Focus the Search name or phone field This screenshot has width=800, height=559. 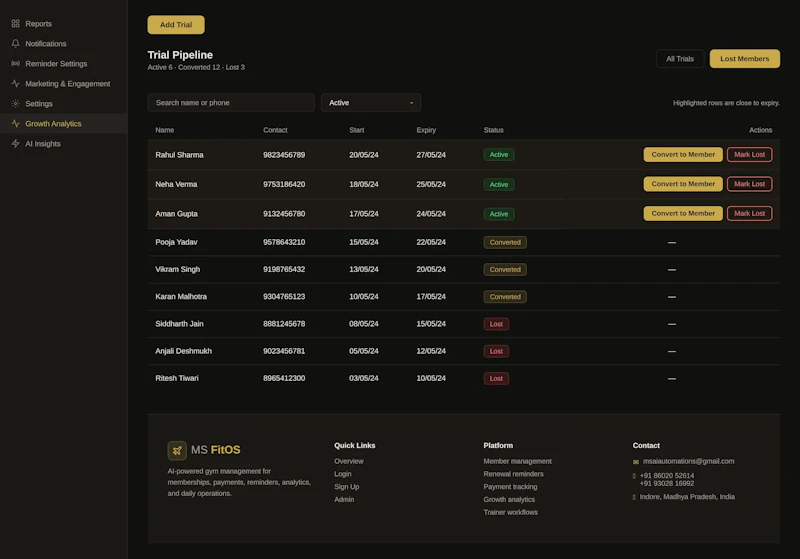(231, 103)
